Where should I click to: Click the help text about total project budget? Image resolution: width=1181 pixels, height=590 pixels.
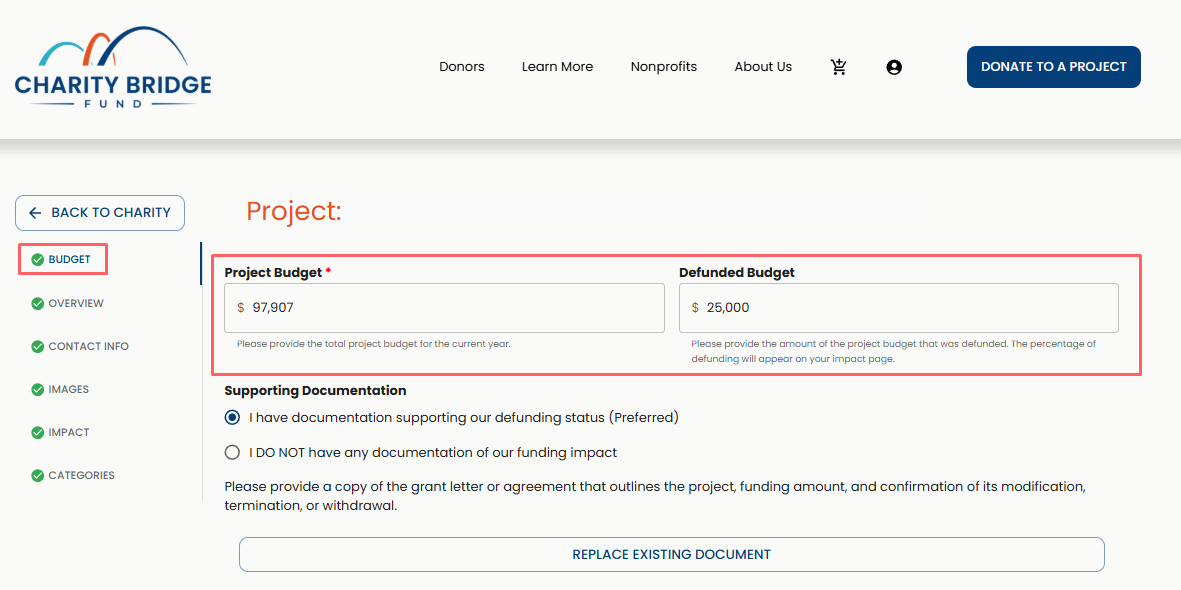[374, 344]
